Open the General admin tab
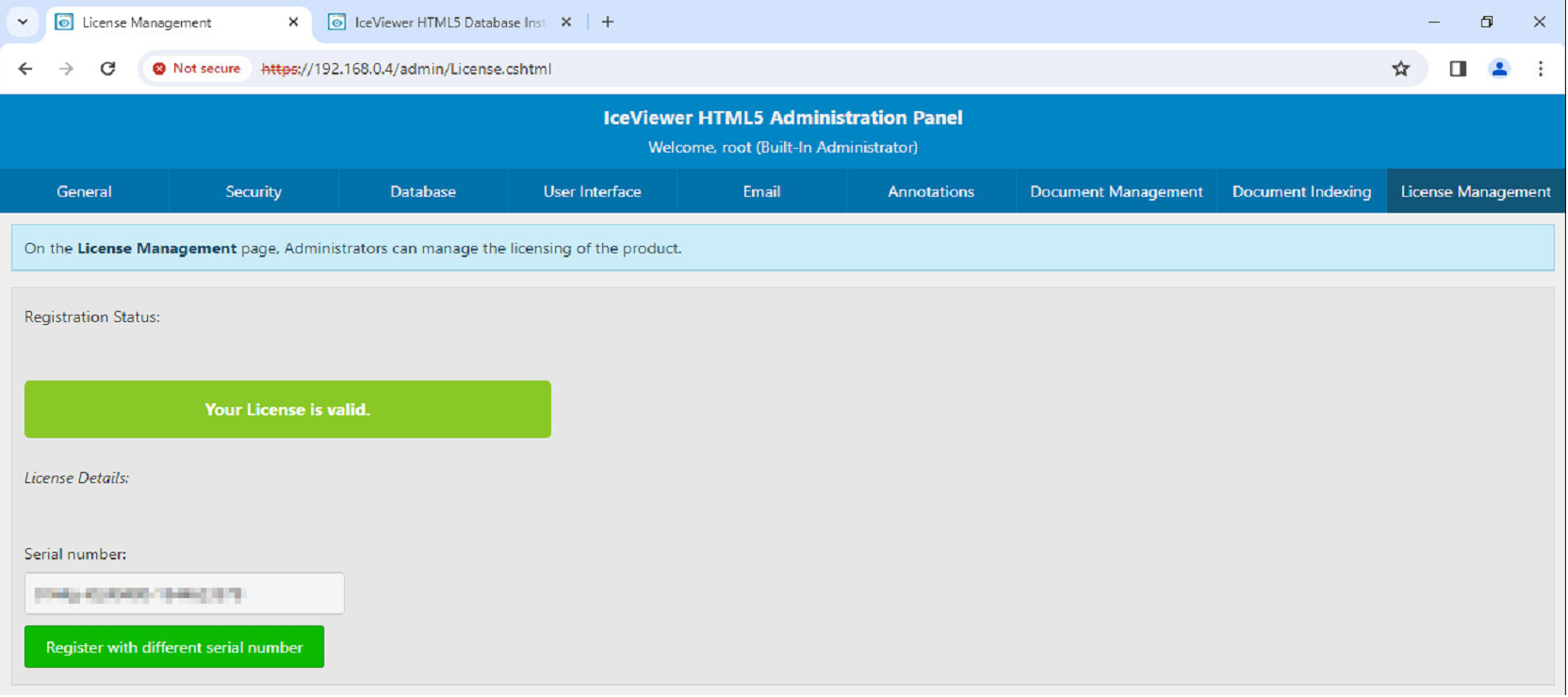 tap(84, 191)
